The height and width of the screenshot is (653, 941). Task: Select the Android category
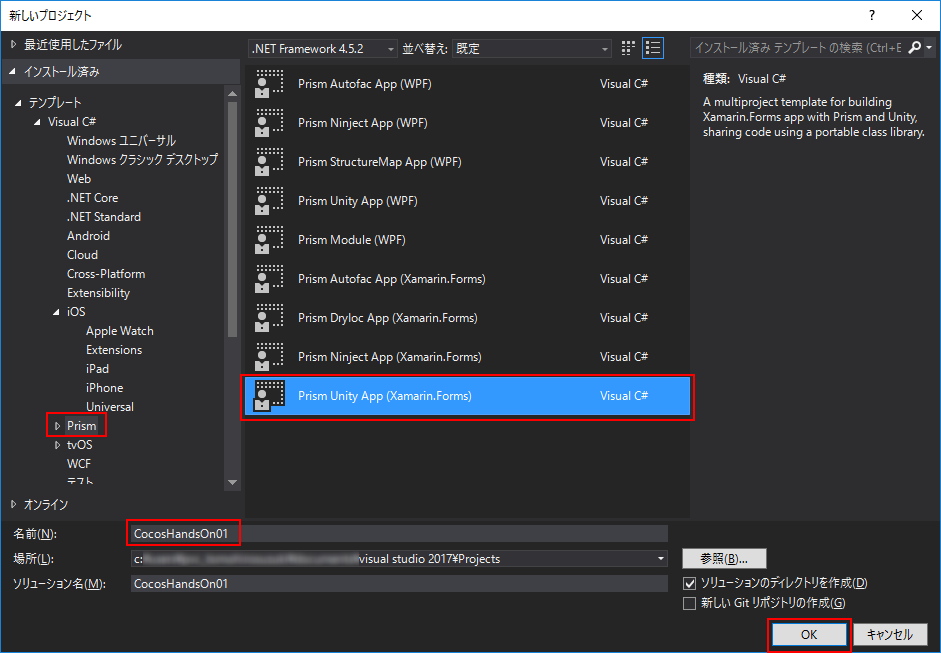pyautogui.click(x=88, y=236)
